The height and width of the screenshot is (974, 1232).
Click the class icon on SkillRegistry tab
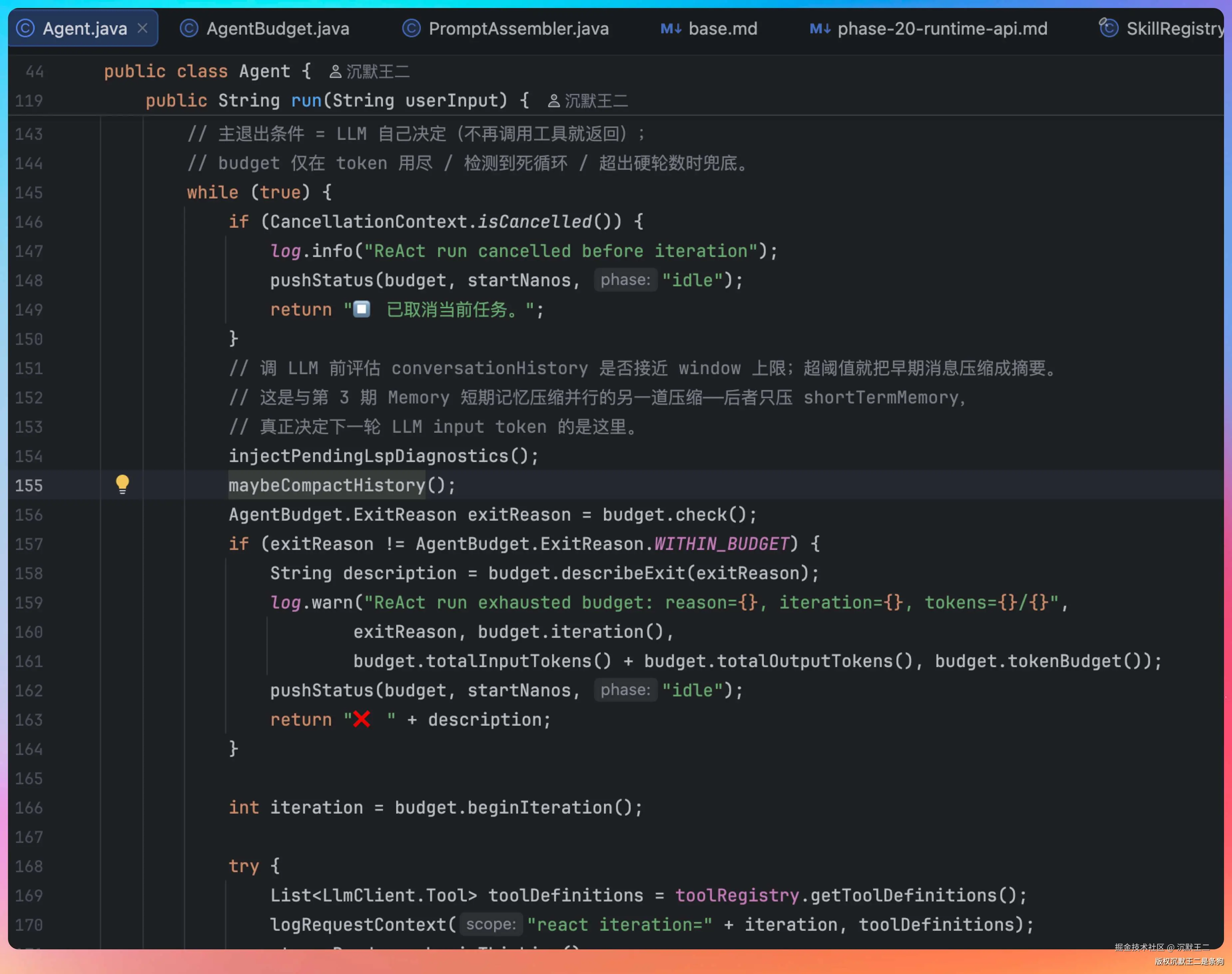1108,27
